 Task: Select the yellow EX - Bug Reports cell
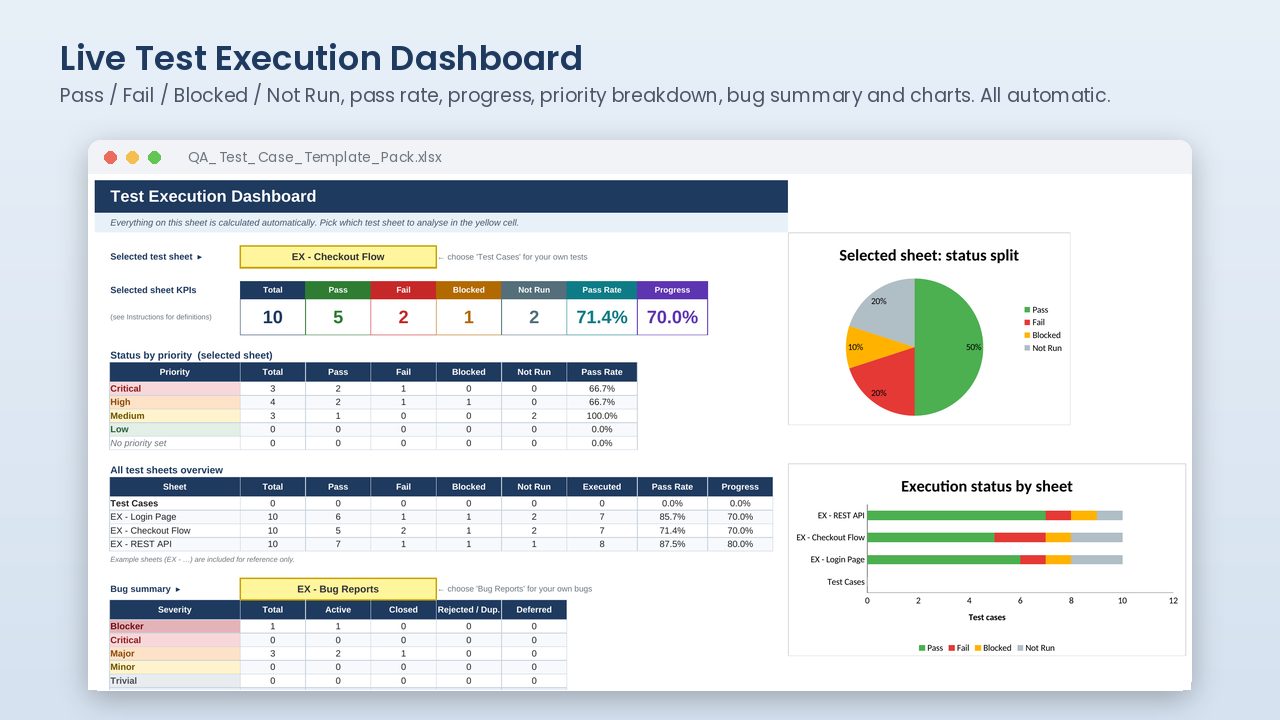pyautogui.click(x=338, y=589)
